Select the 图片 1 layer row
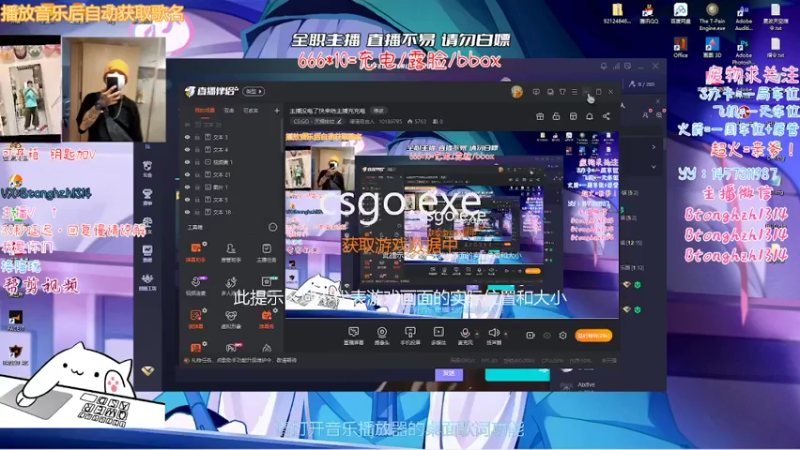The width and height of the screenshot is (800, 450). click(232, 187)
